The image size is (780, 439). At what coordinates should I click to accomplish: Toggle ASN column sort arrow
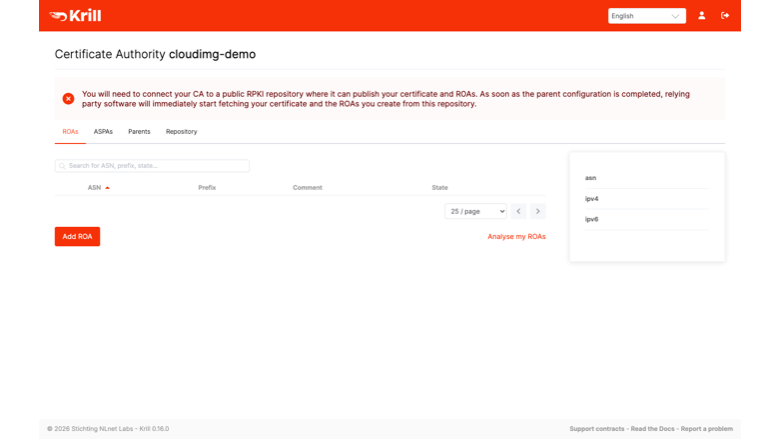(x=107, y=187)
